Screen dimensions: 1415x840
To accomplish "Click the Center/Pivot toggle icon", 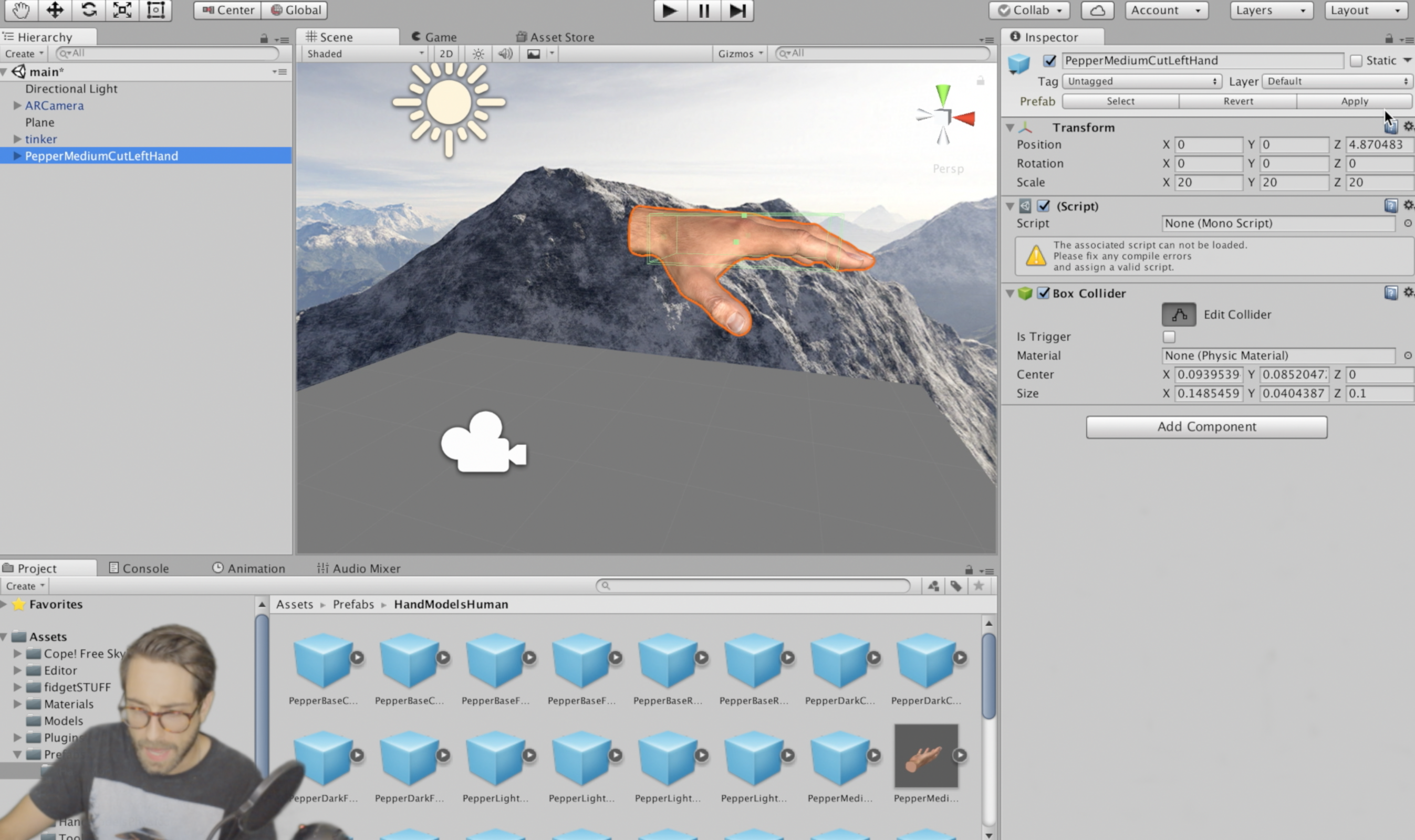I will pos(225,10).
